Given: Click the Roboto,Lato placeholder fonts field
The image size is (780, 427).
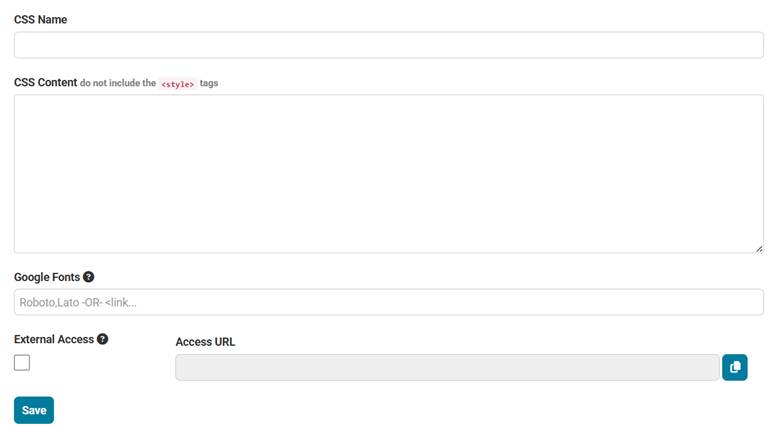Looking at the screenshot, I should (x=389, y=302).
